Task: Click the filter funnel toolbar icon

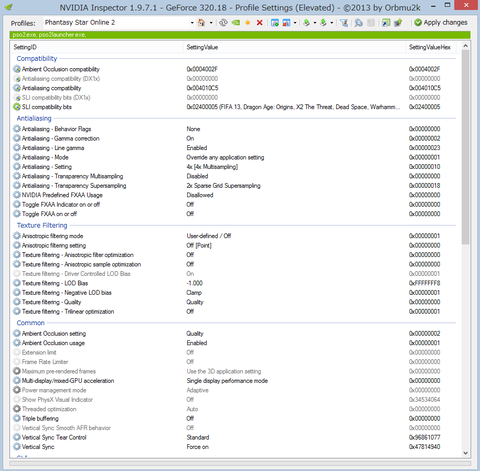Action: tap(344, 23)
